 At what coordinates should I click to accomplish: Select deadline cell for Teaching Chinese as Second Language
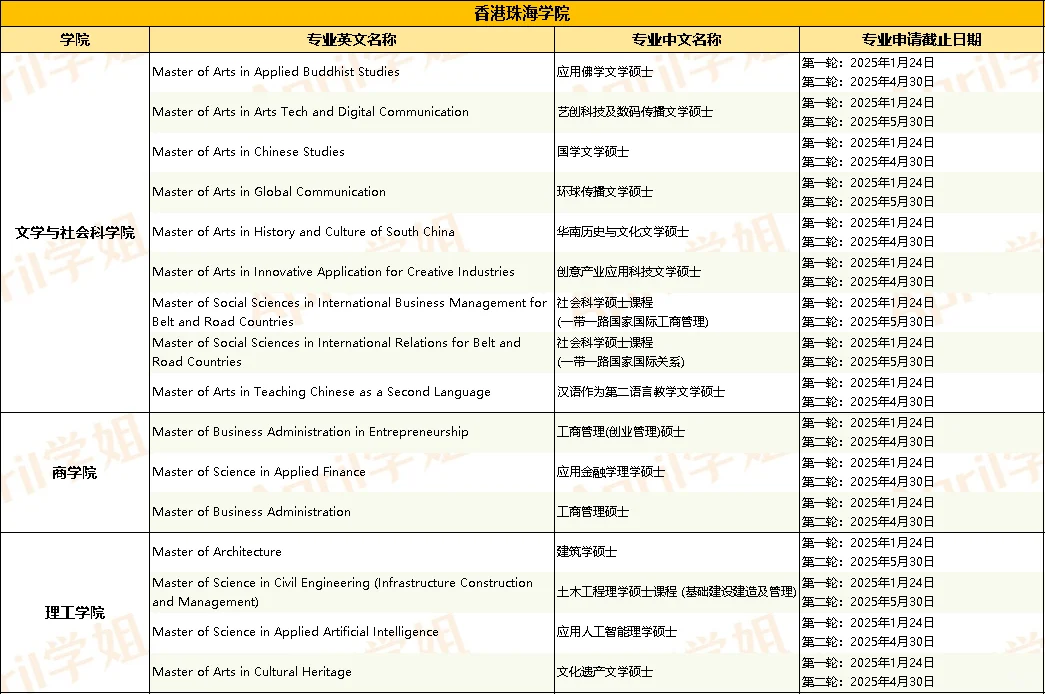(x=921, y=392)
